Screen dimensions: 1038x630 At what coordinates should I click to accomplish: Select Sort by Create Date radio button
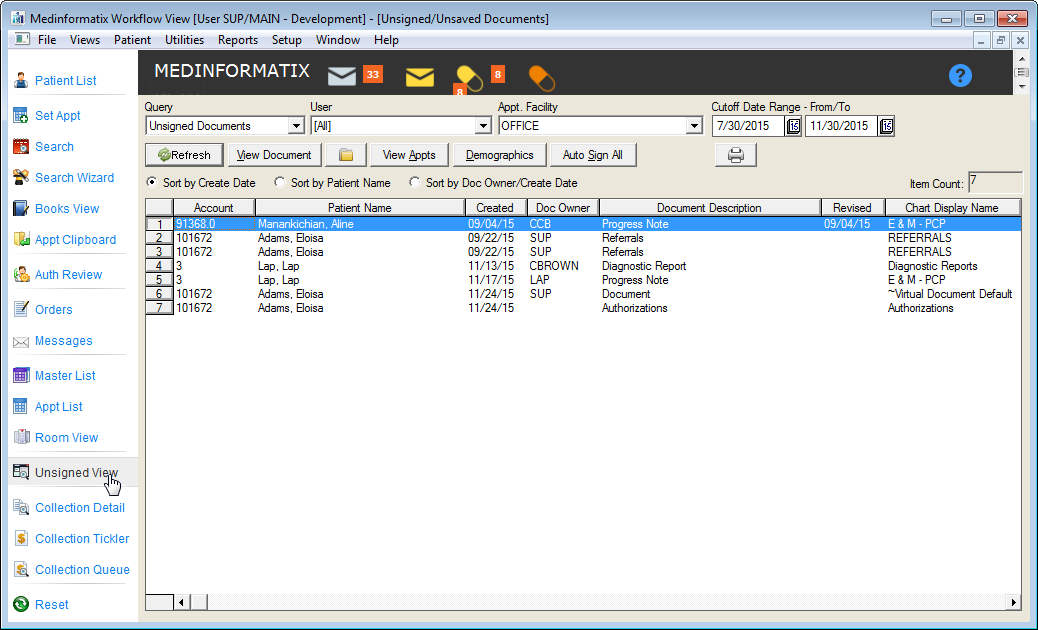pos(152,182)
